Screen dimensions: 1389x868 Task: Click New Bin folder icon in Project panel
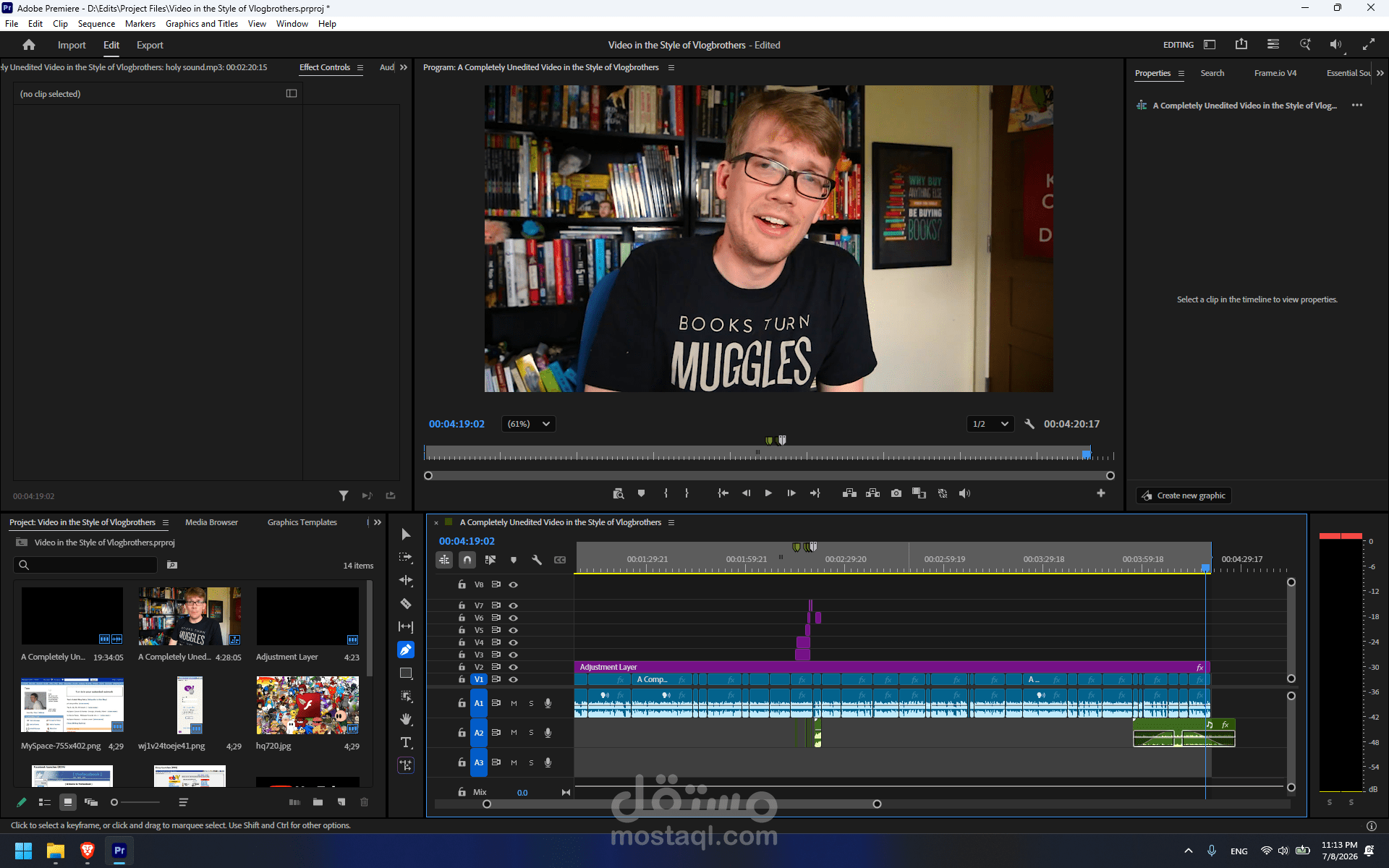(x=318, y=802)
